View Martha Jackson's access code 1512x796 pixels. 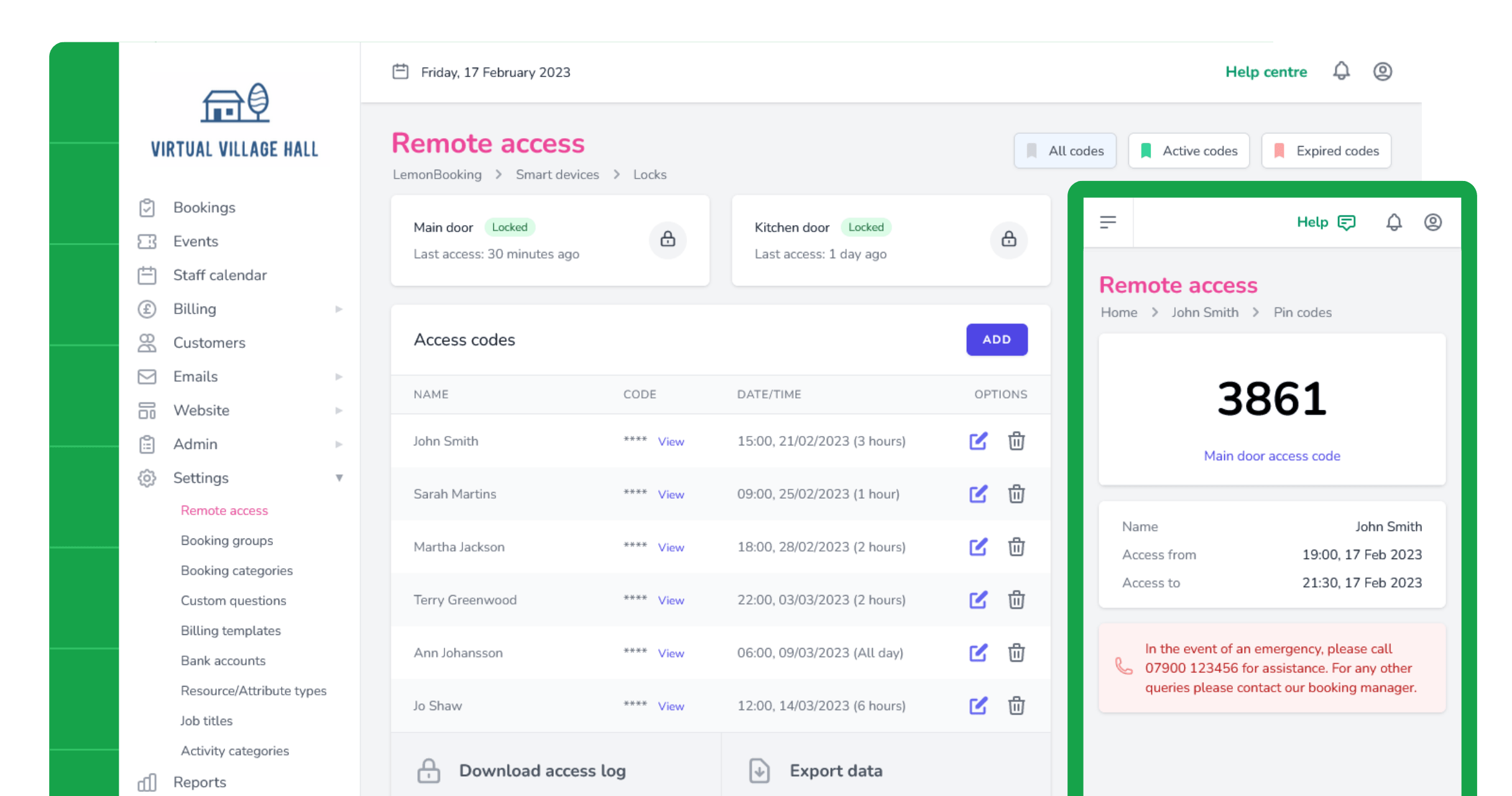670,547
